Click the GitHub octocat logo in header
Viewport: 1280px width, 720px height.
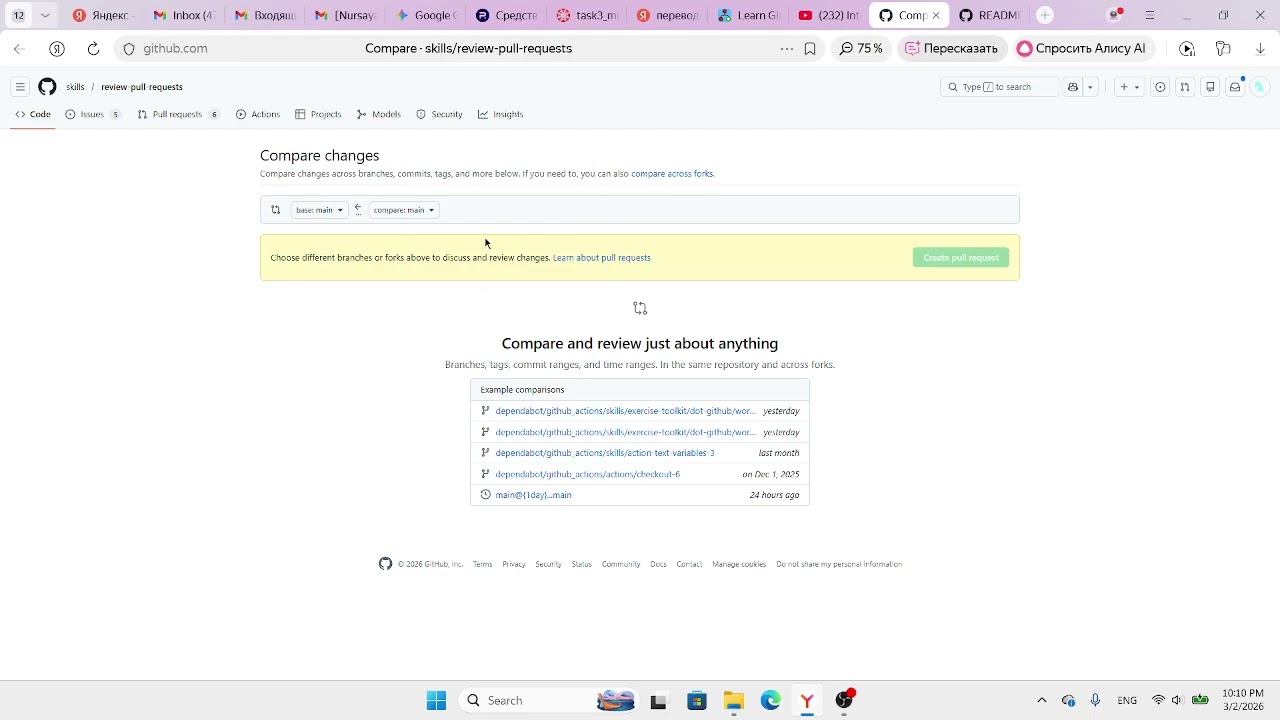(47, 87)
